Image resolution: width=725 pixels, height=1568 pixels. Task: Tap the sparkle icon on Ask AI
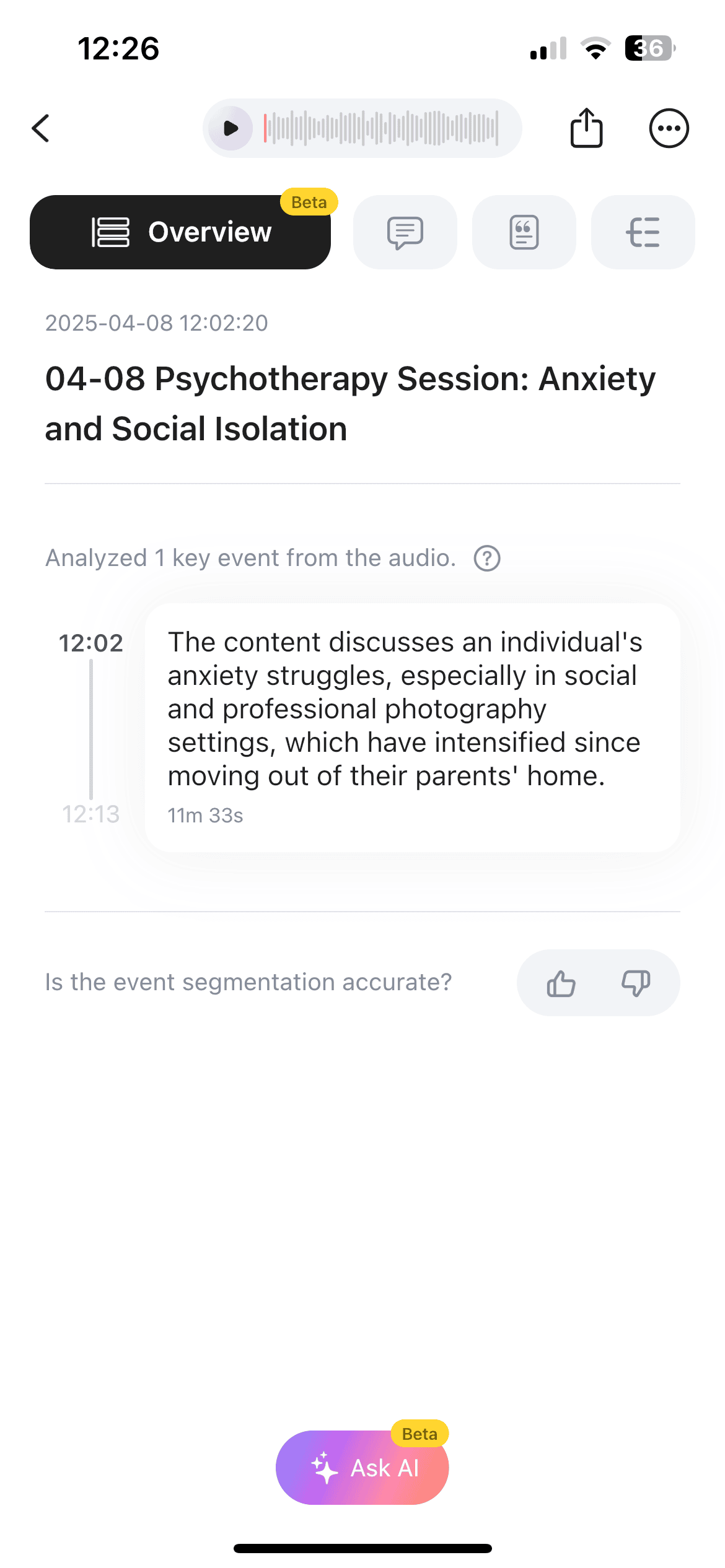click(x=324, y=1468)
